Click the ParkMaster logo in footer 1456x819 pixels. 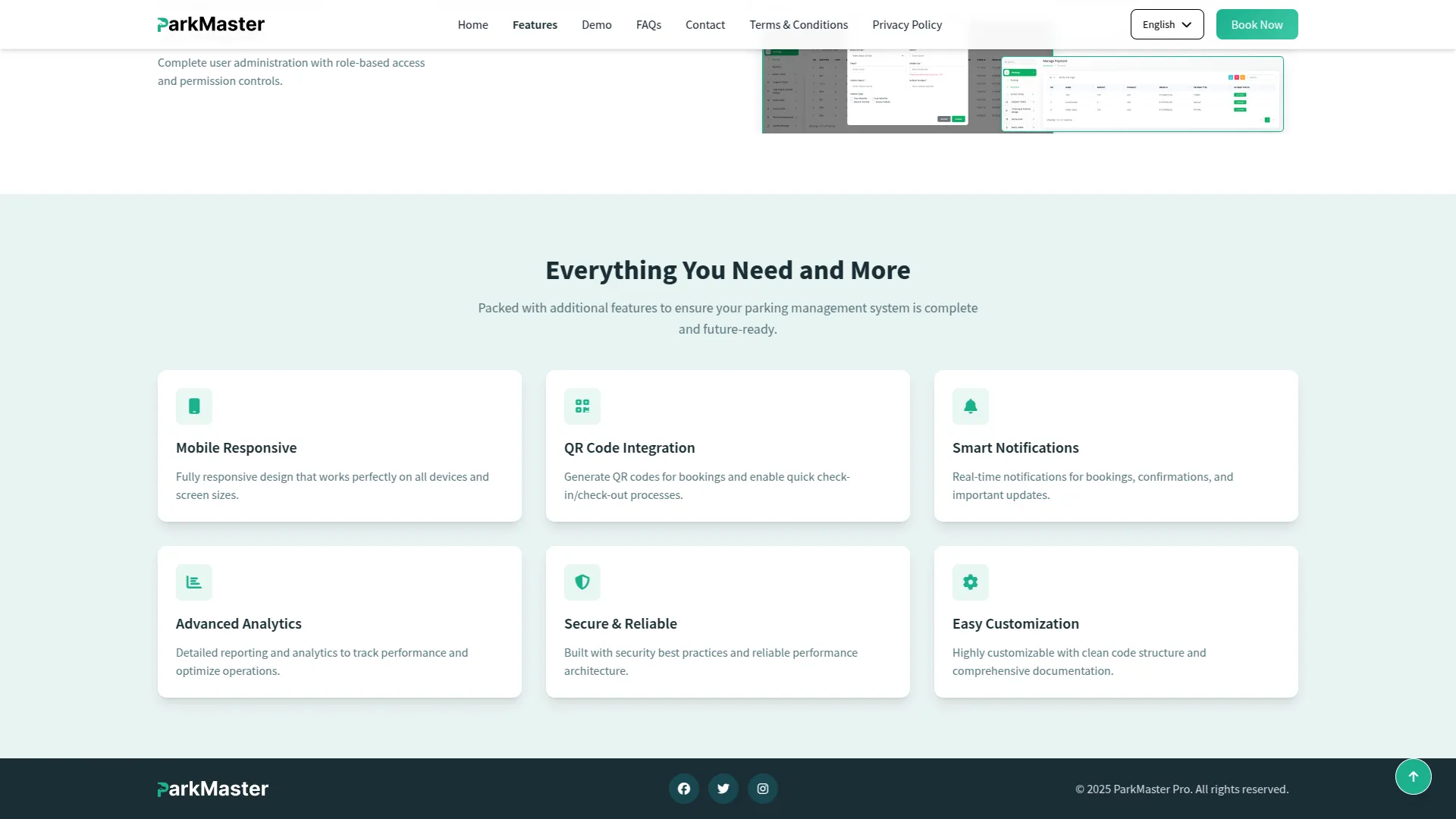point(213,789)
